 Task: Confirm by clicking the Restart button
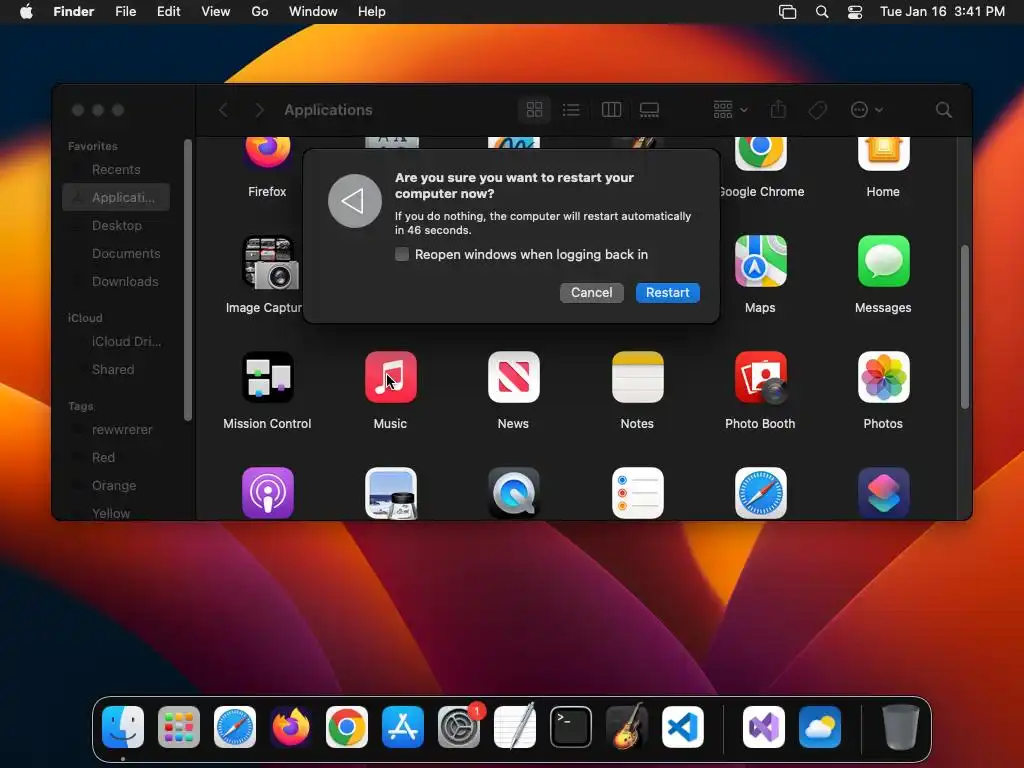point(667,293)
